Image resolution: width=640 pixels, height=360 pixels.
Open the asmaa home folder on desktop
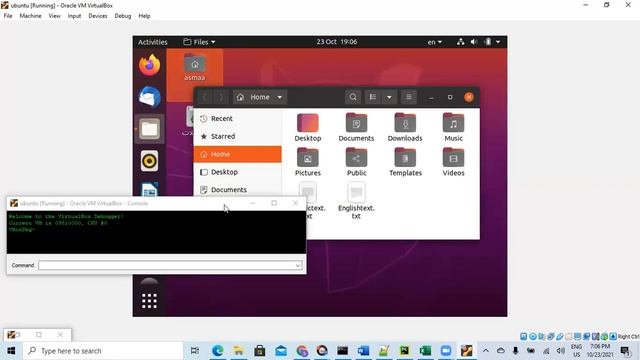[x=195, y=67]
